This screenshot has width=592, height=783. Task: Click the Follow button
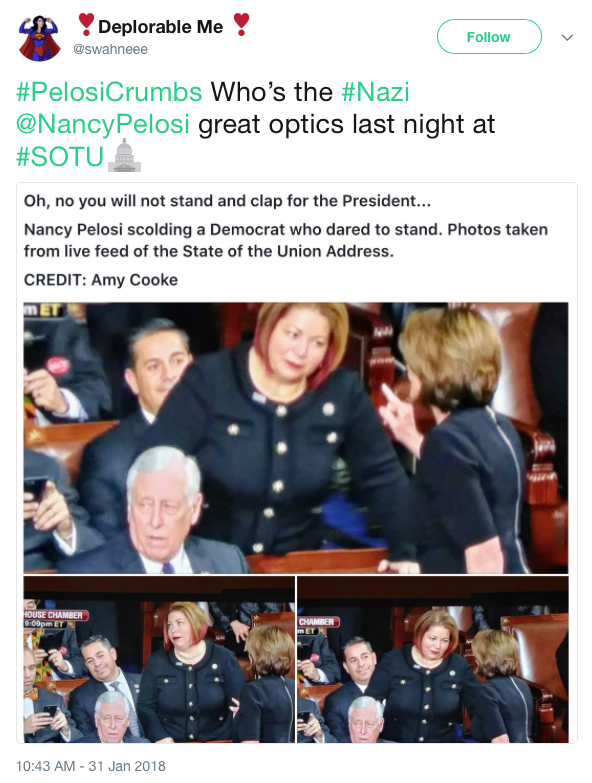pos(489,36)
